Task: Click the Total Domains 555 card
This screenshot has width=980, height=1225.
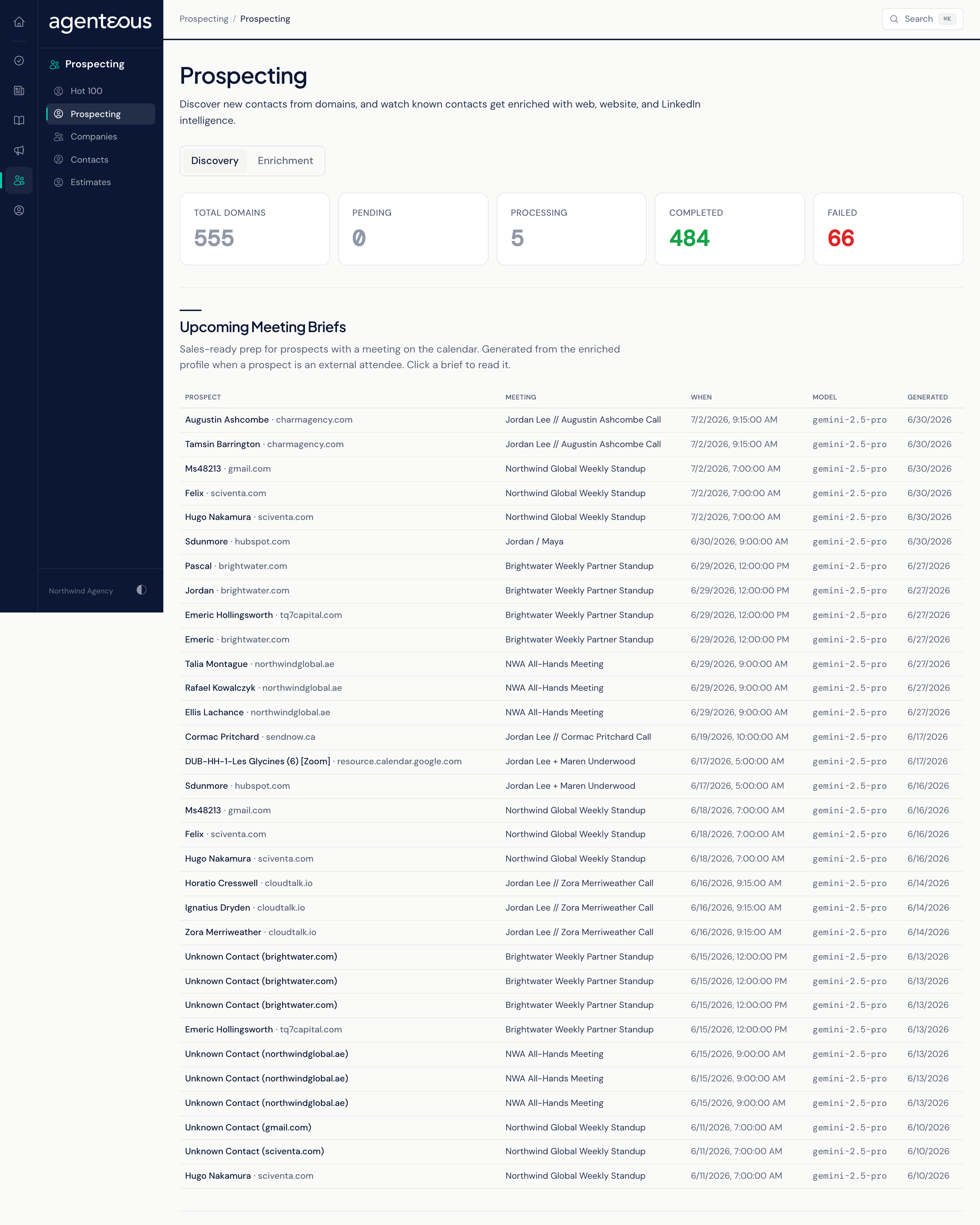Action: (255, 229)
